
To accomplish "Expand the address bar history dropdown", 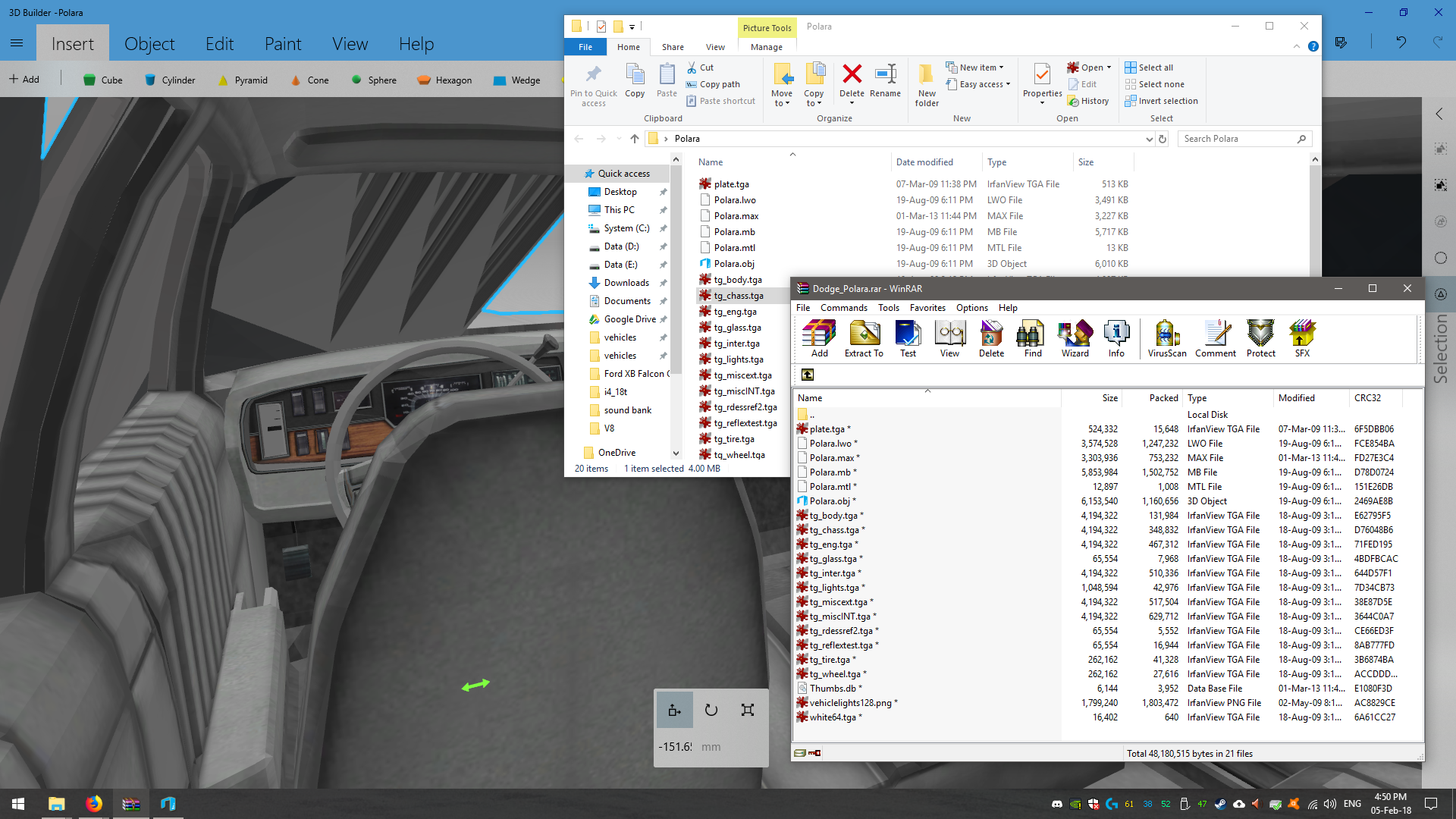I will 1149,139.
